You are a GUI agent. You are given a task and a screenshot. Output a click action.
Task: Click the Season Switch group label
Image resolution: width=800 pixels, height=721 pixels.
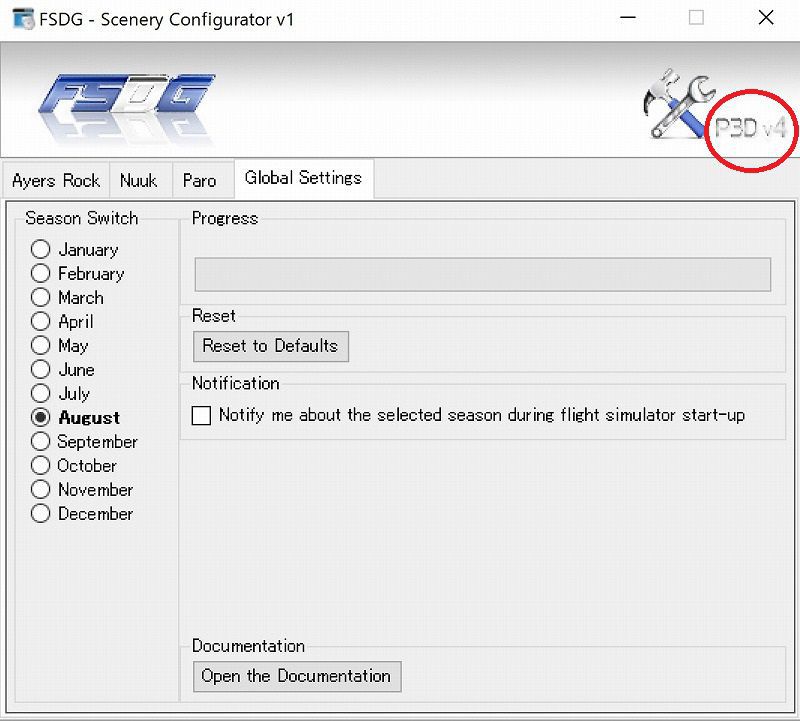coord(82,218)
